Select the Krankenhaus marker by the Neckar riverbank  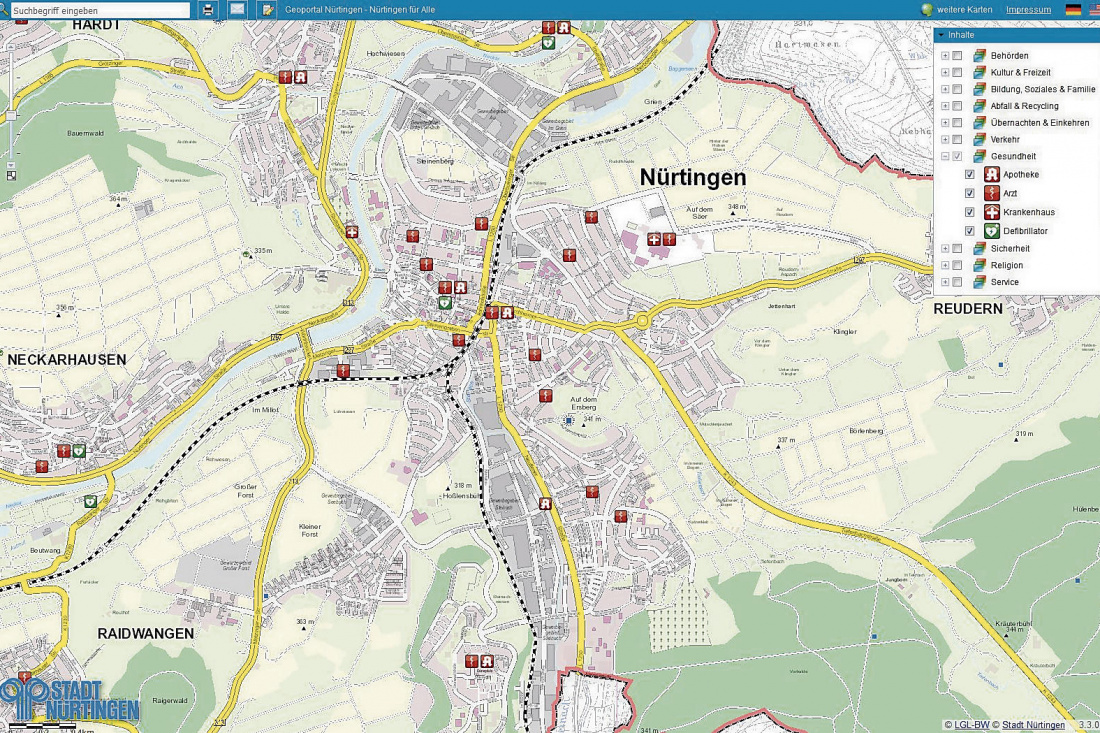[x=351, y=231]
